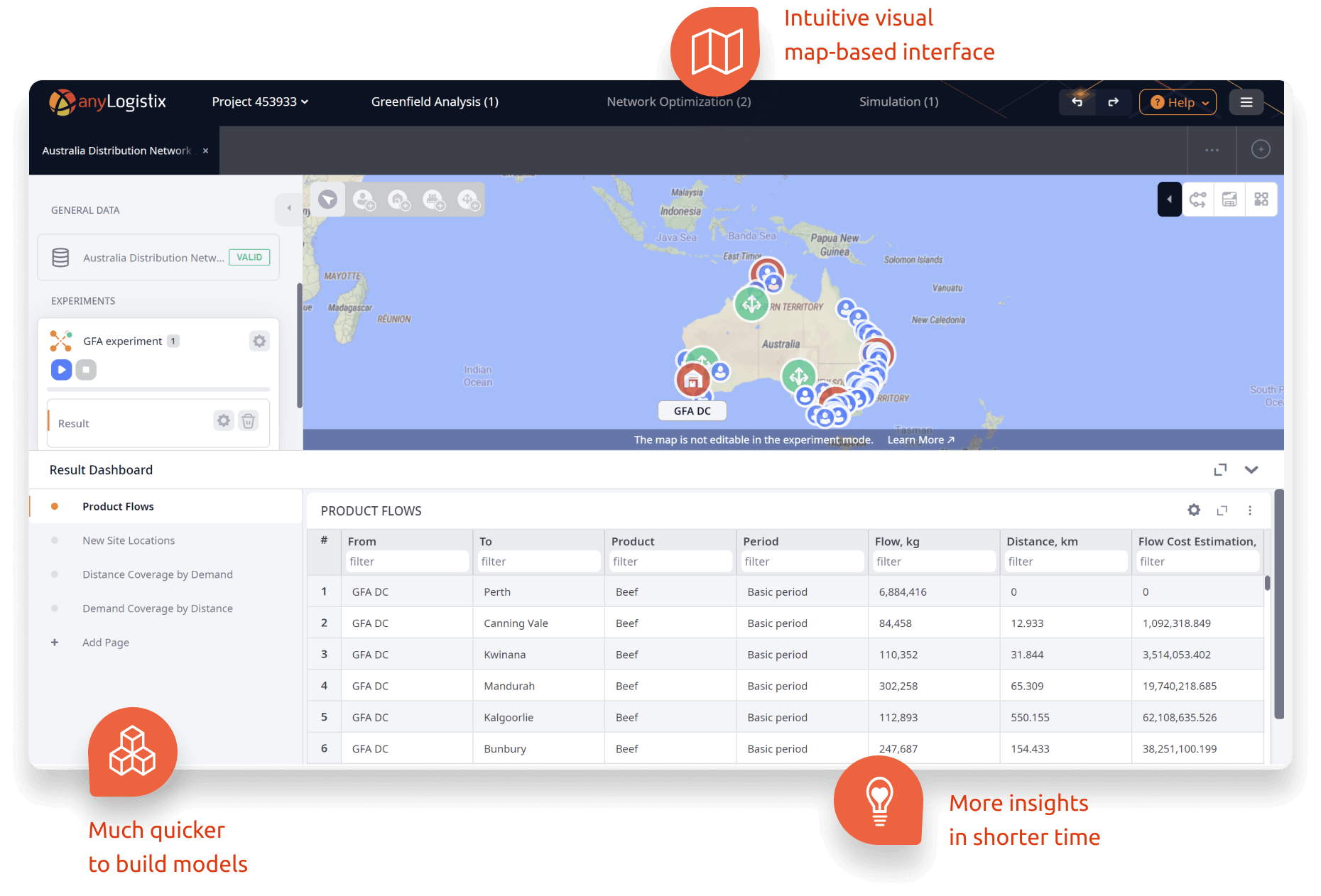This screenshot has width=1321, height=896.
Task: Expand Project 453933 dropdown
Action: [x=260, y=102]
